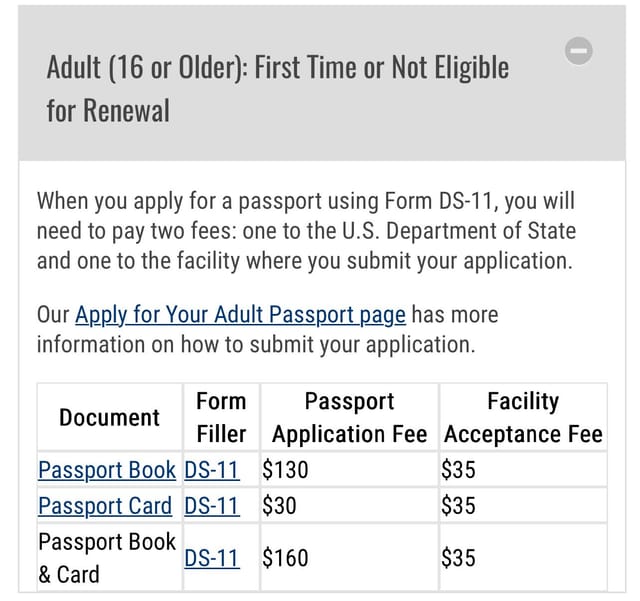Open the Passport Book link
Image resolution: width=640 pixels, height=601 pixels.
click(x=107, y=470)
